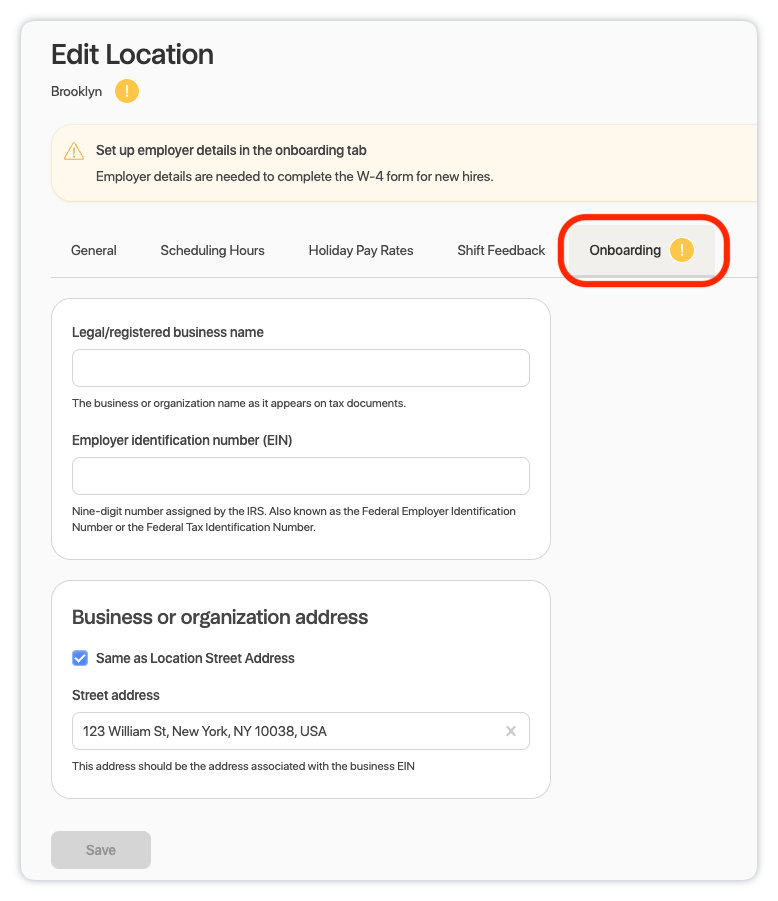778x901 pixels.
Task: Click the 'Business or organization address' heading
Action: pos(220,617)
